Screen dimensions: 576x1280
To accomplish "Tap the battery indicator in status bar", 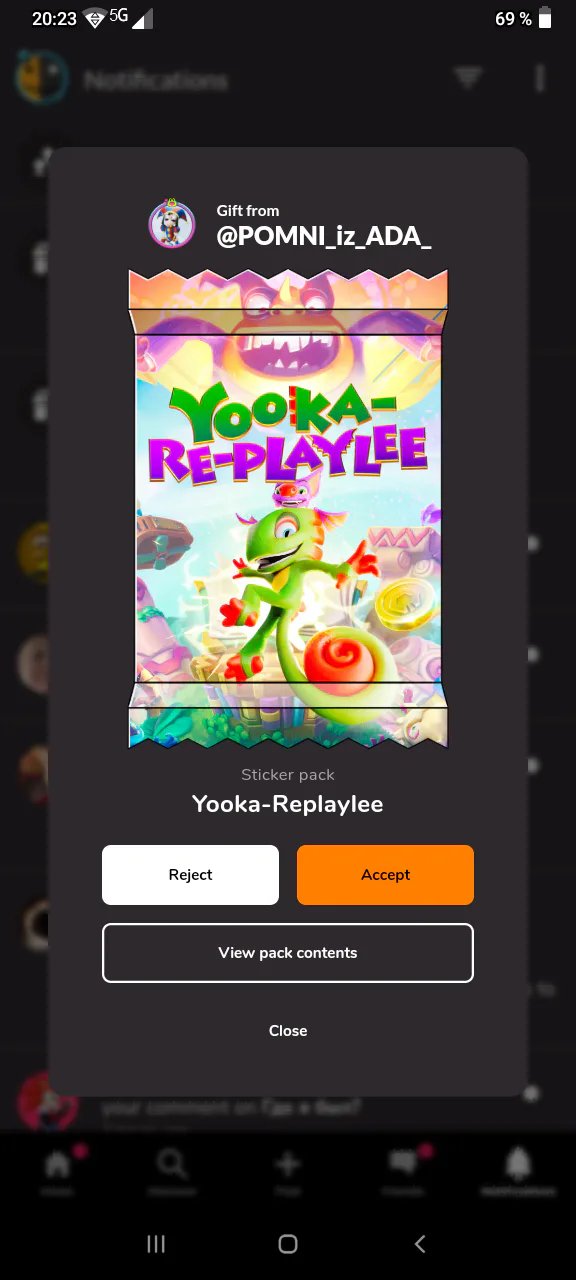I will 545,19.
